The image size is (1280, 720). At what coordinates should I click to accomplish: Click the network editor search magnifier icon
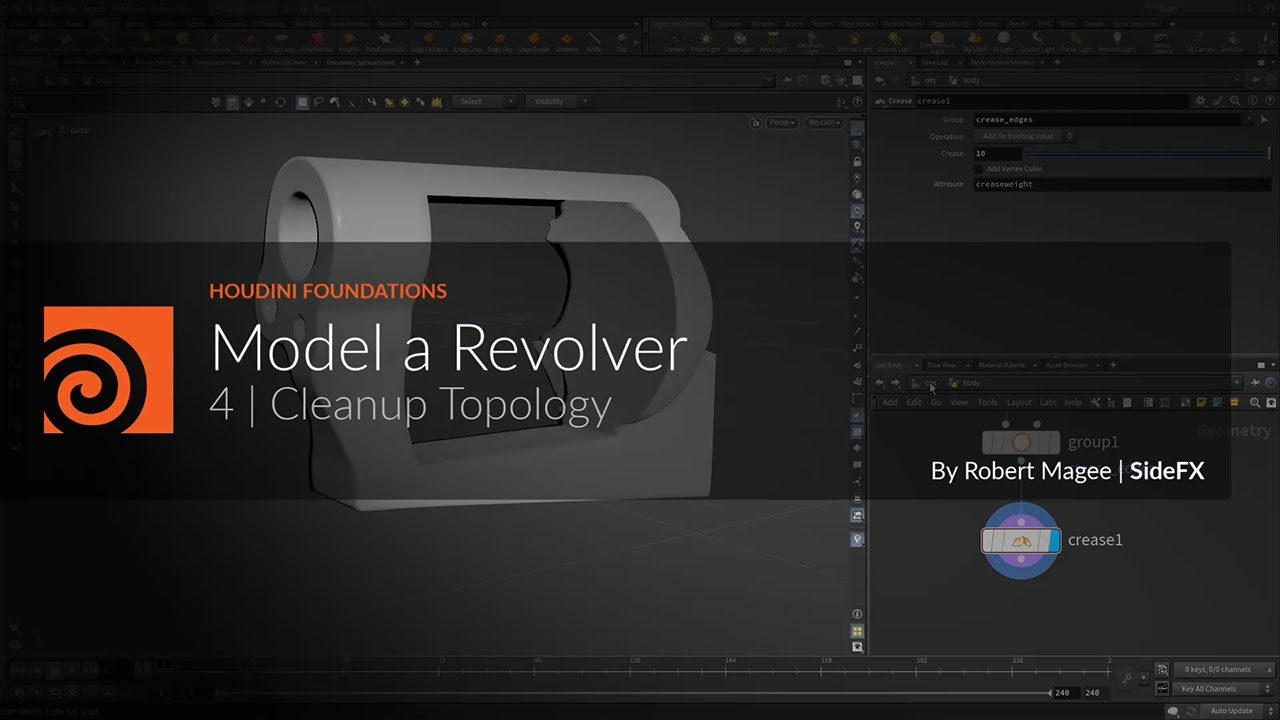pyautogui.click(x=1255, y=402)
